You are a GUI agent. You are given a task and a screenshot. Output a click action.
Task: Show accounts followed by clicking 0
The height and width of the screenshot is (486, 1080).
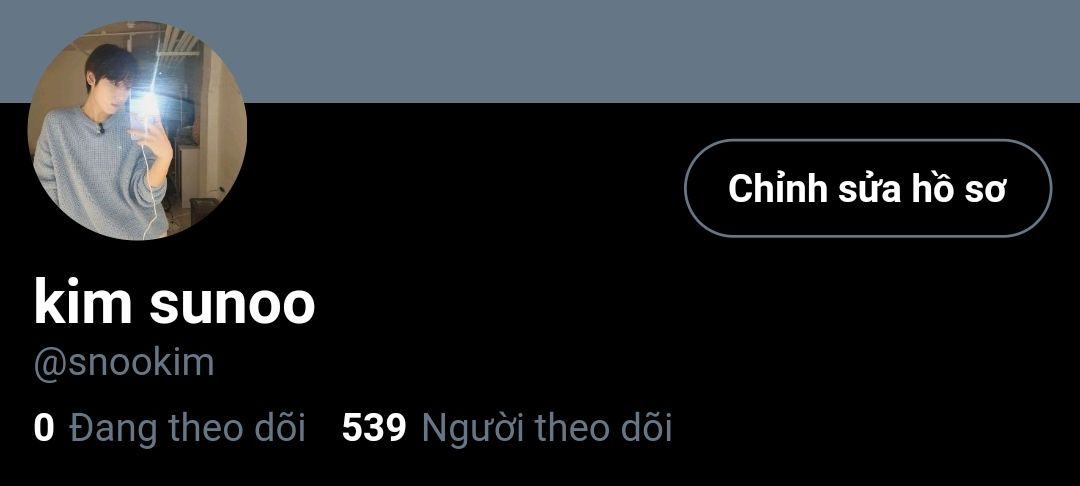point(43,427)
